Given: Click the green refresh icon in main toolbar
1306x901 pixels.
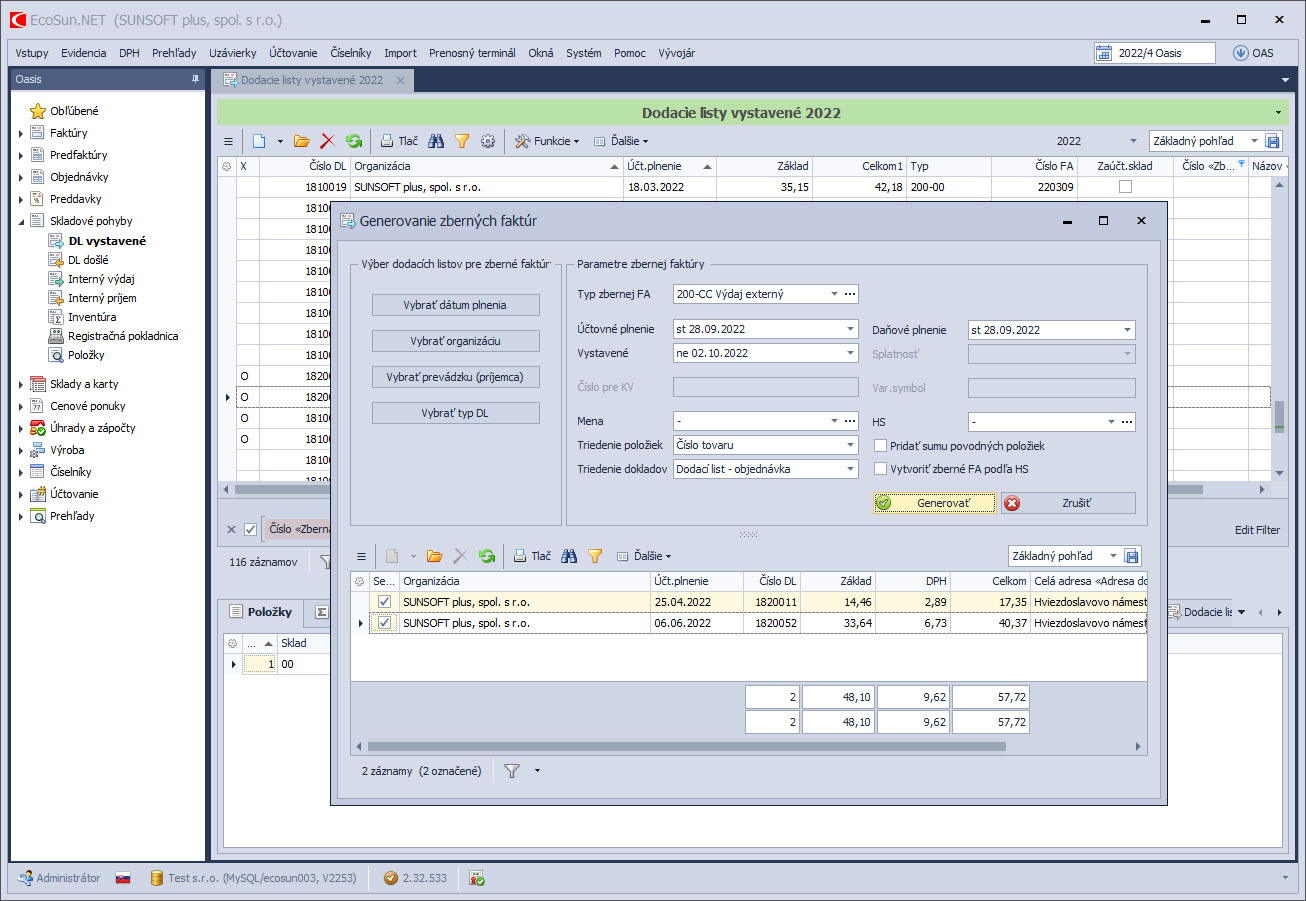Looking at the screenshot, I should click(x=353, y=142).
